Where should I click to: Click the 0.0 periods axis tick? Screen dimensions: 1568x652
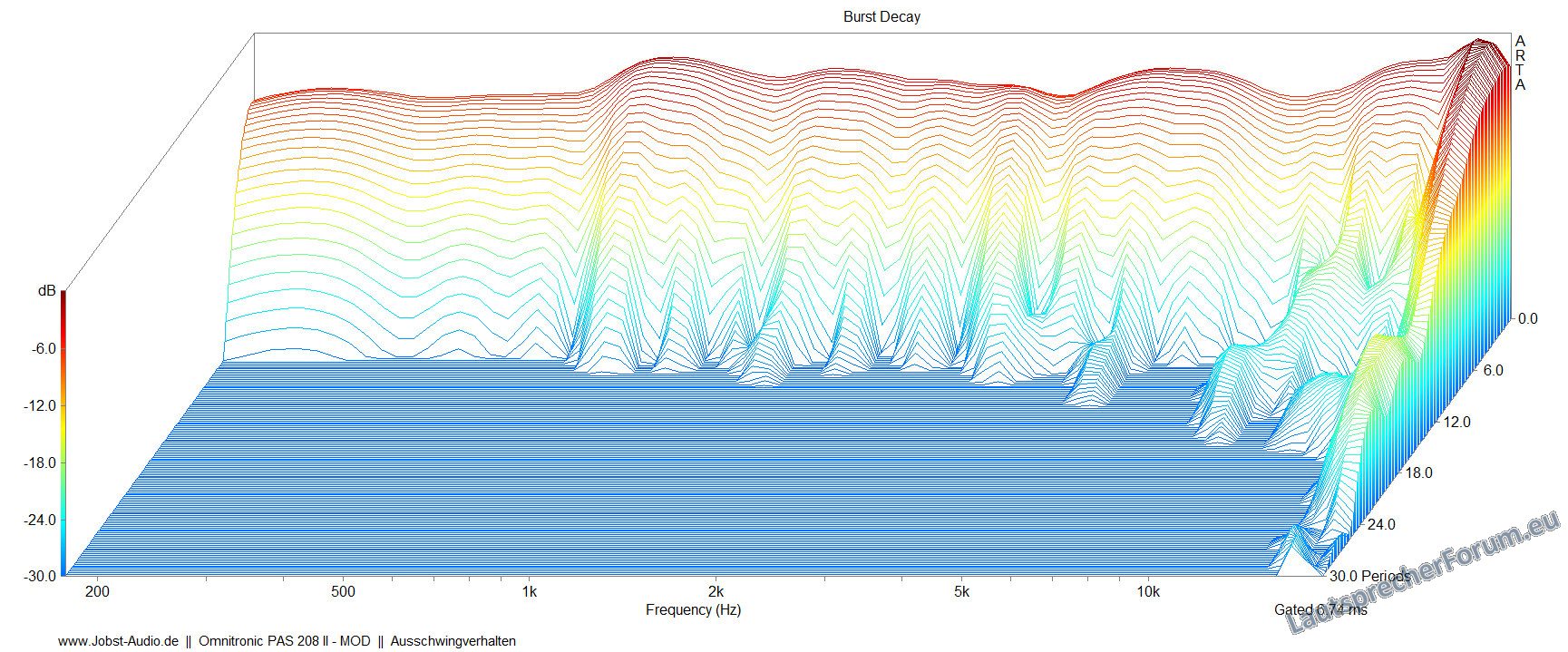tap(1527, 318)
